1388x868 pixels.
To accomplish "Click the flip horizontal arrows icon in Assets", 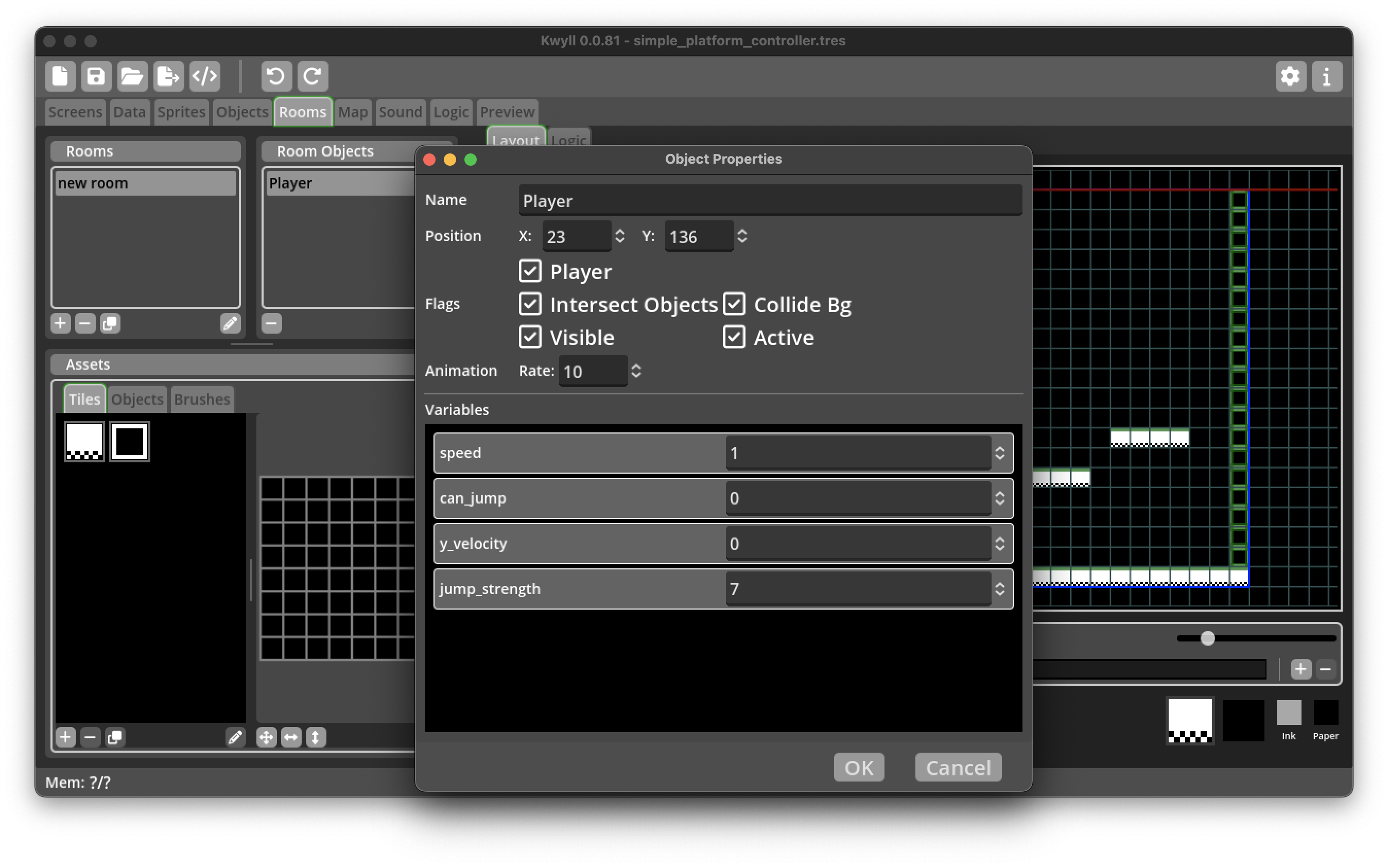I will click(291, 737).
